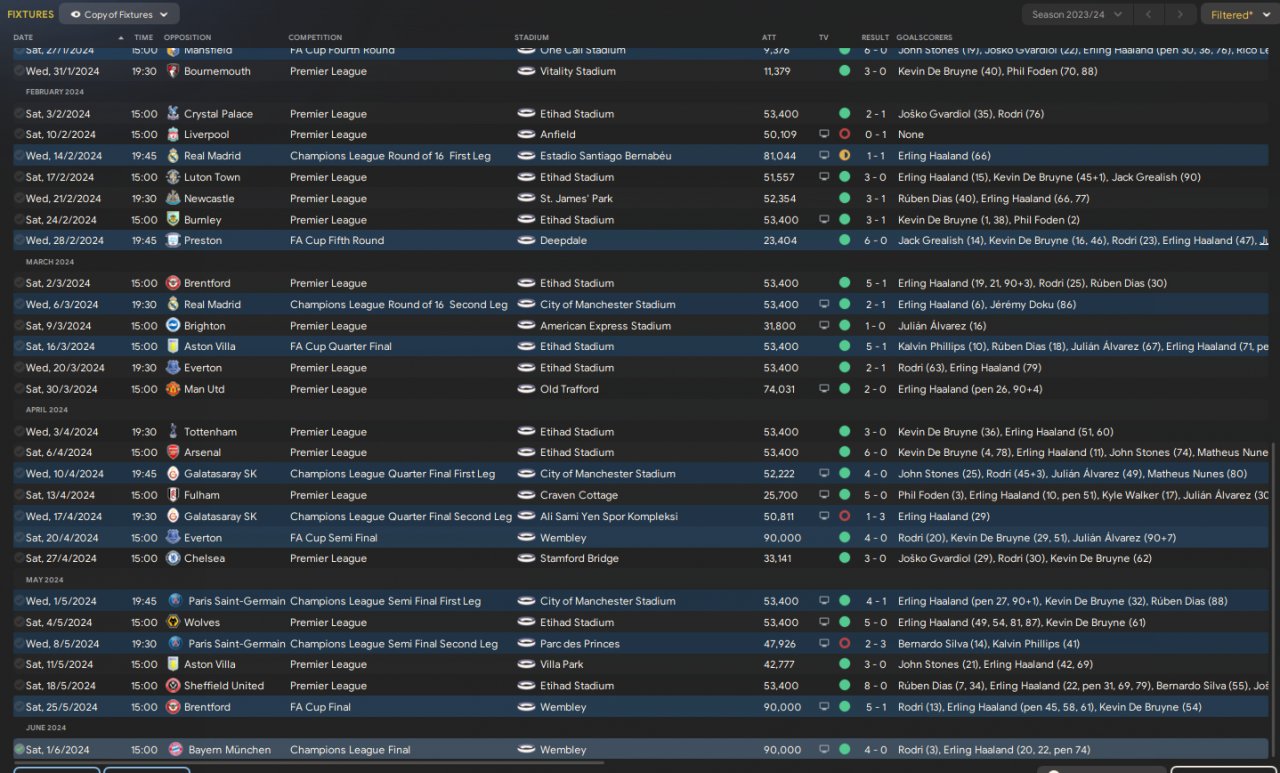Click the Newcastle club badge

[173, 199]
